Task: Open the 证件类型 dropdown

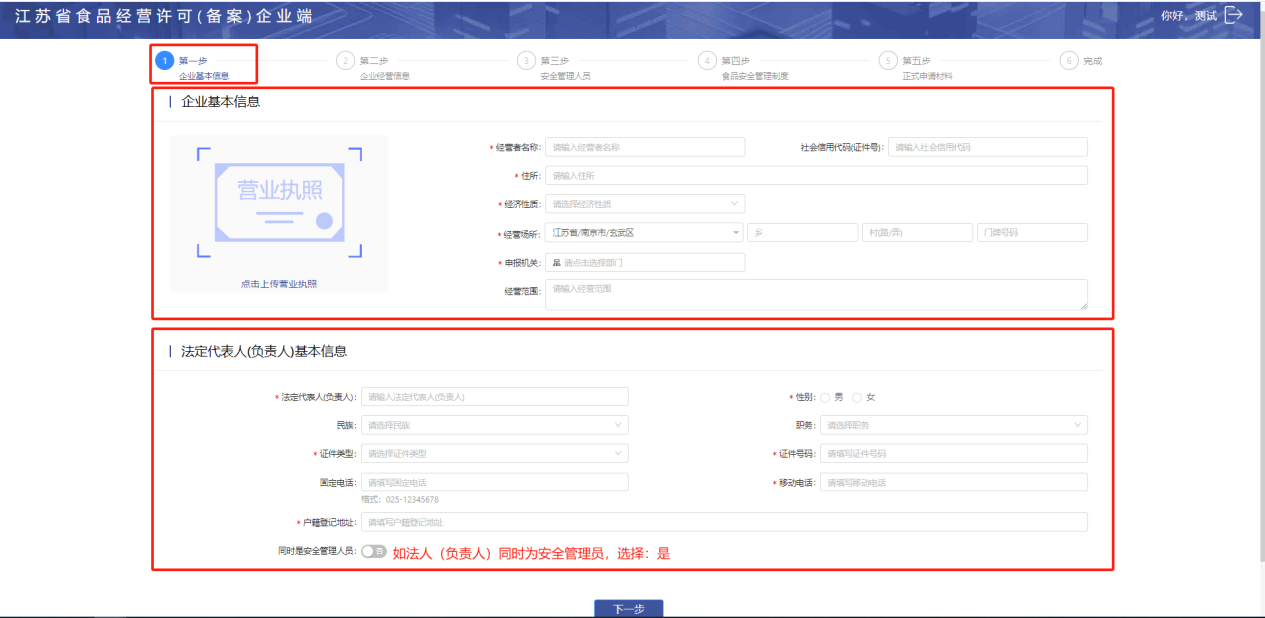Action: [x=494, y=453]
